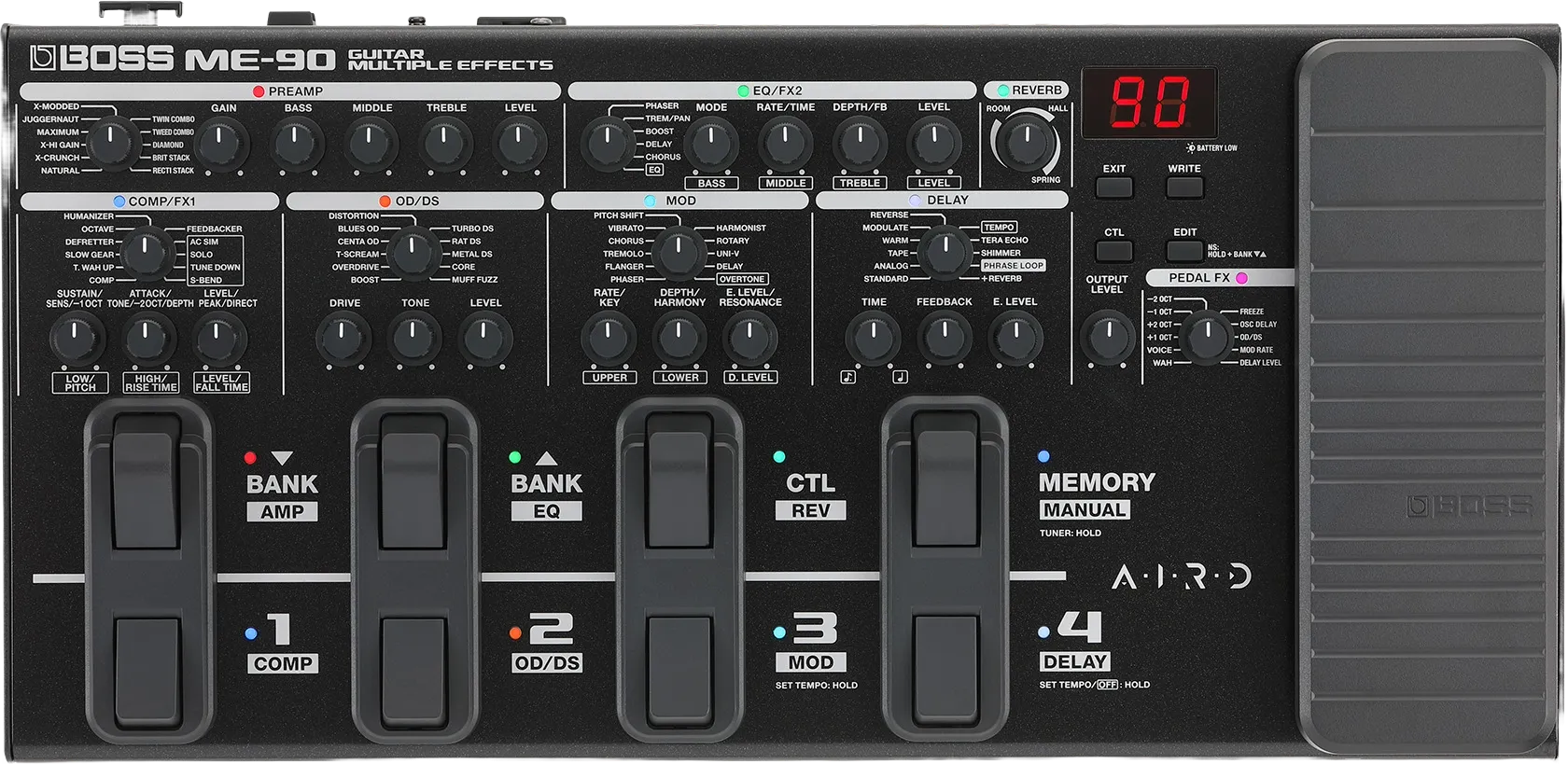Click the DELAY TIME knob
1568x764 pixels.
(873, 338)
